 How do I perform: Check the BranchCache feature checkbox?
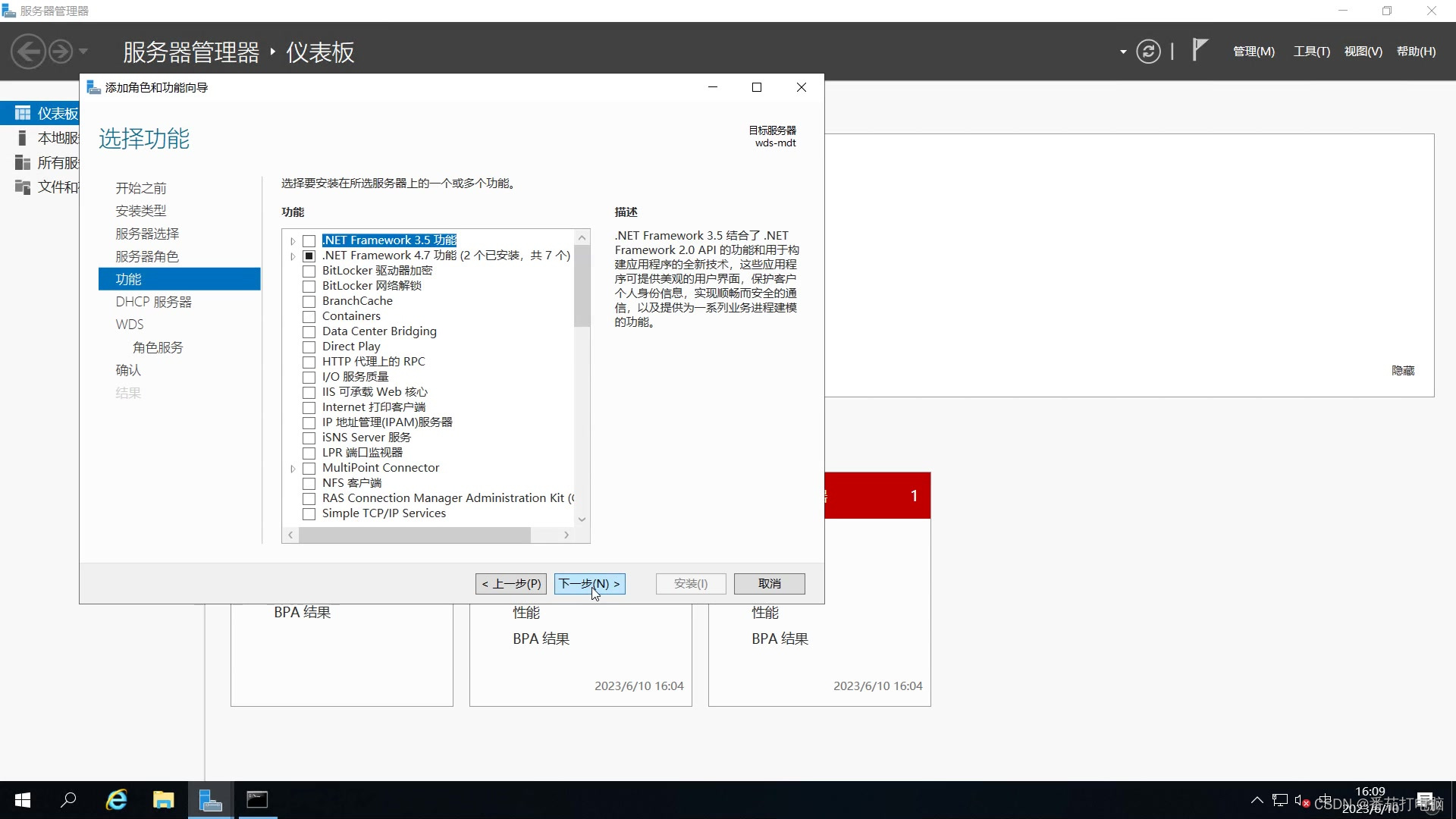(309, 302)
